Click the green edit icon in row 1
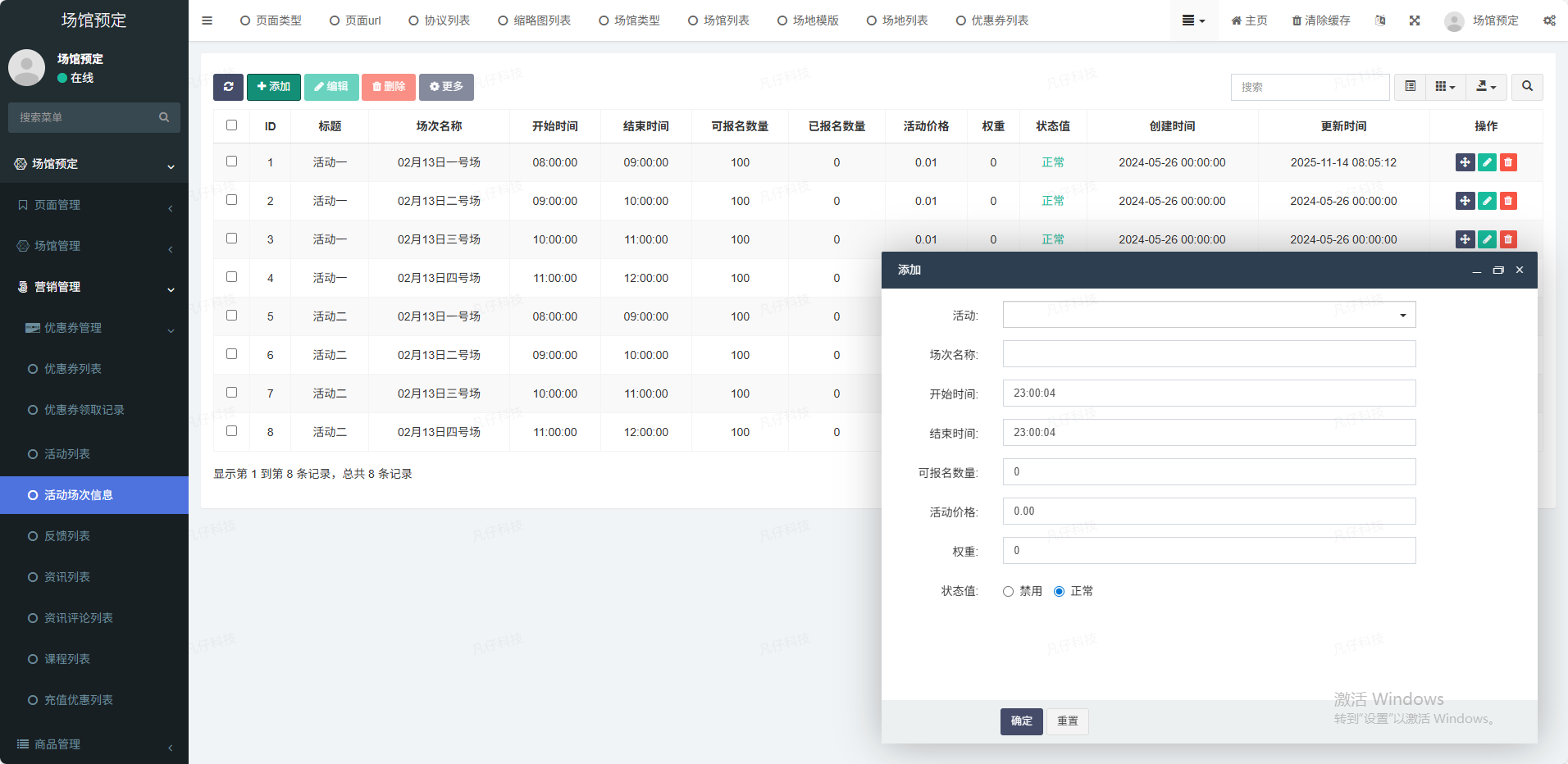This screenshot has width=1568, height=764. coord(1486,162)
